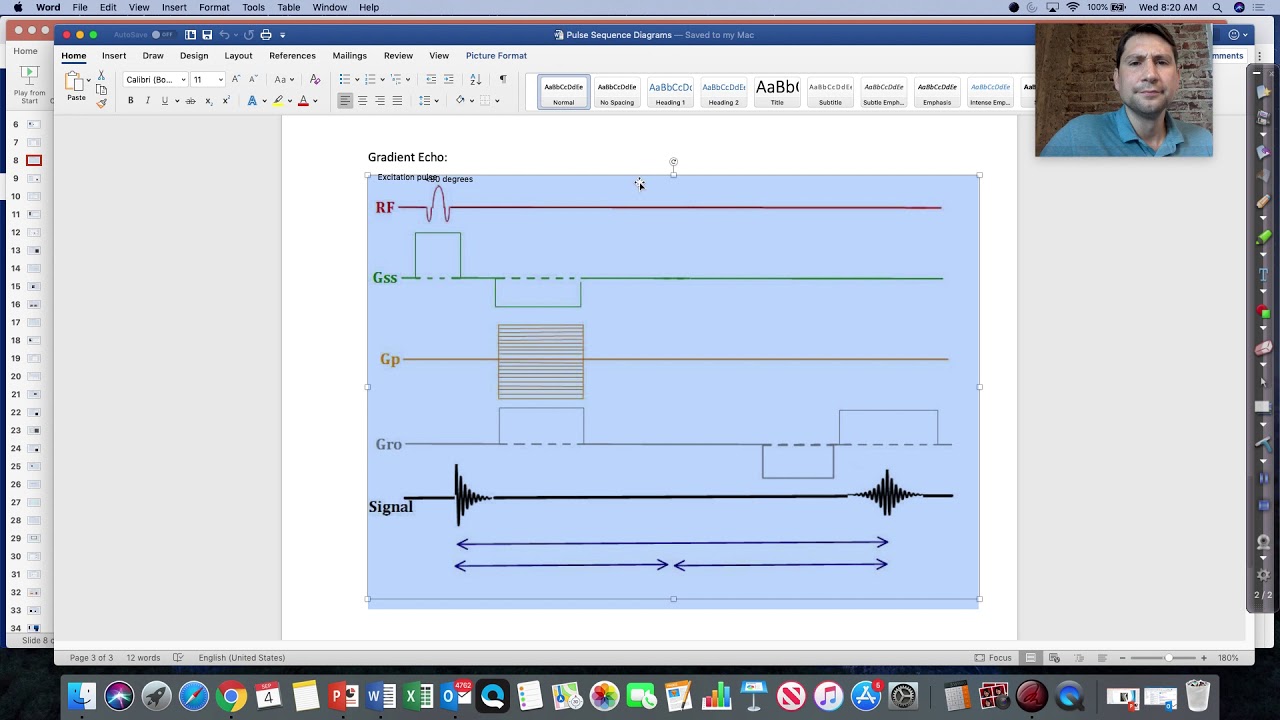The image size is (1280, 720).
Task: Open the borders dropdown arrow
Action: (497, 101)
